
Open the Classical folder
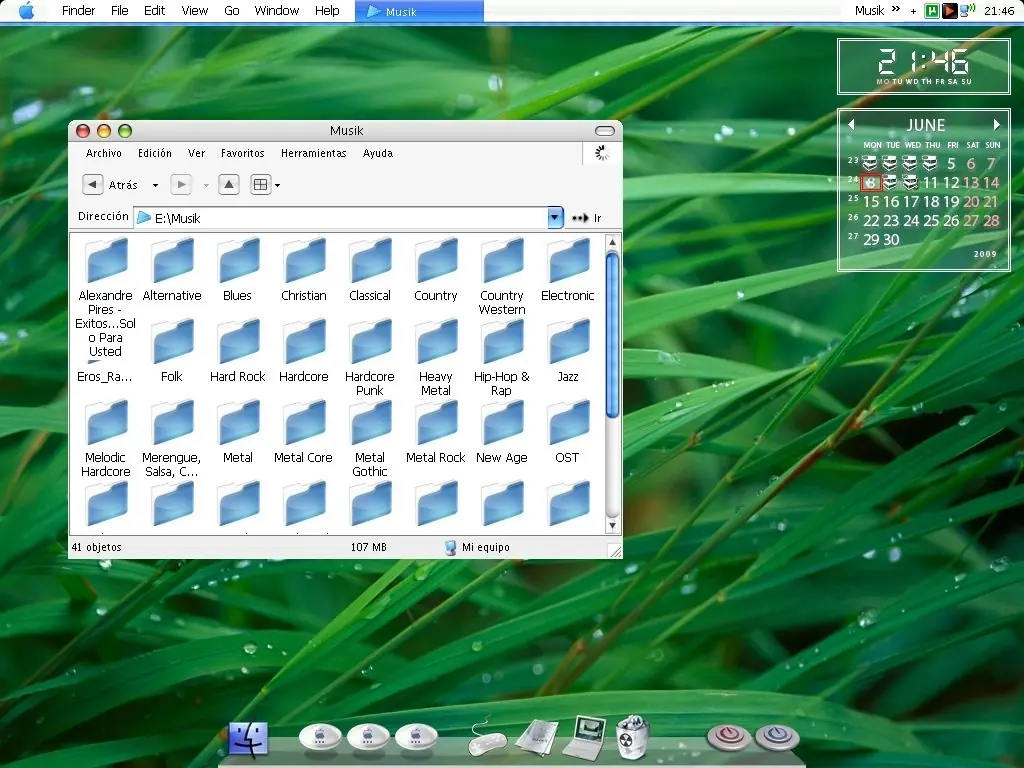pyautogui.click(x=370, y=270)
